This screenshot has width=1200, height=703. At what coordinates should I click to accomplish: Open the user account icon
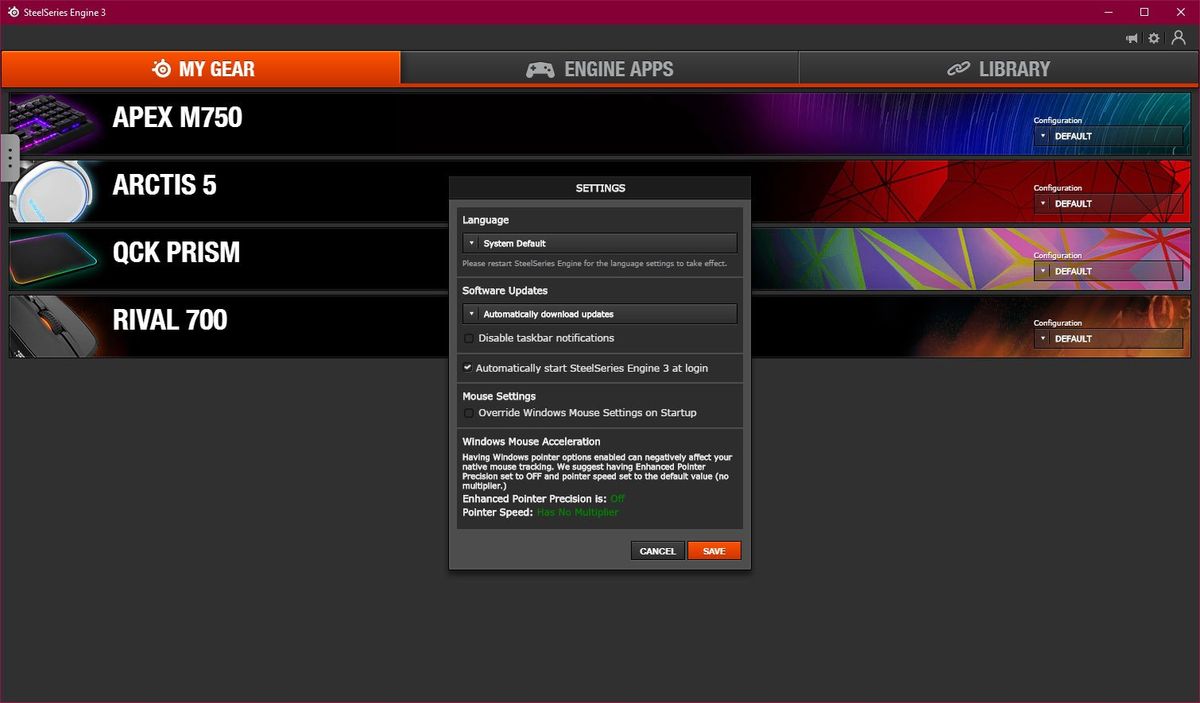tap(1178, 38)
